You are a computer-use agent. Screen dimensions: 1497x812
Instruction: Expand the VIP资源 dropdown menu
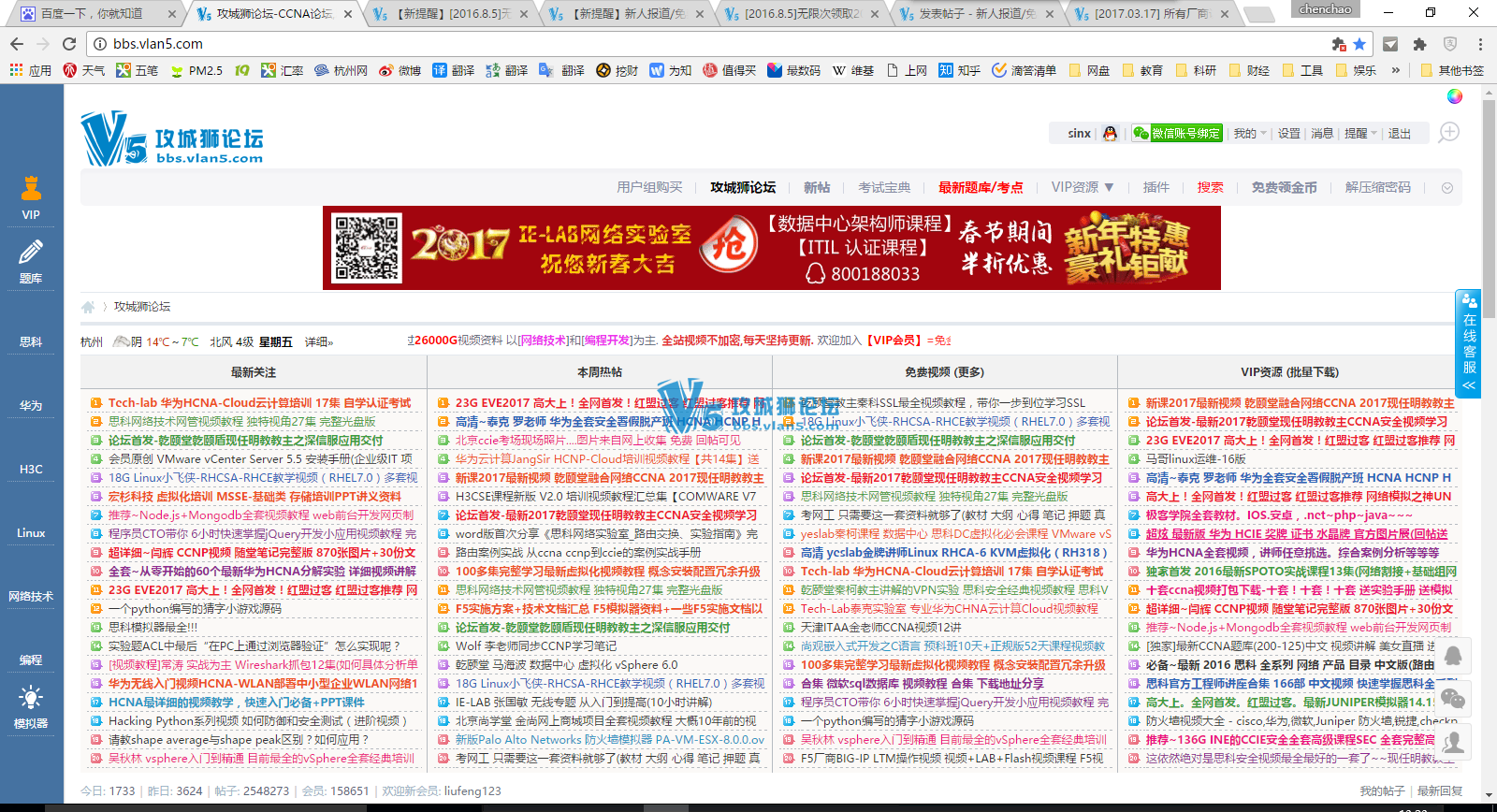[x=1083, y=187]
